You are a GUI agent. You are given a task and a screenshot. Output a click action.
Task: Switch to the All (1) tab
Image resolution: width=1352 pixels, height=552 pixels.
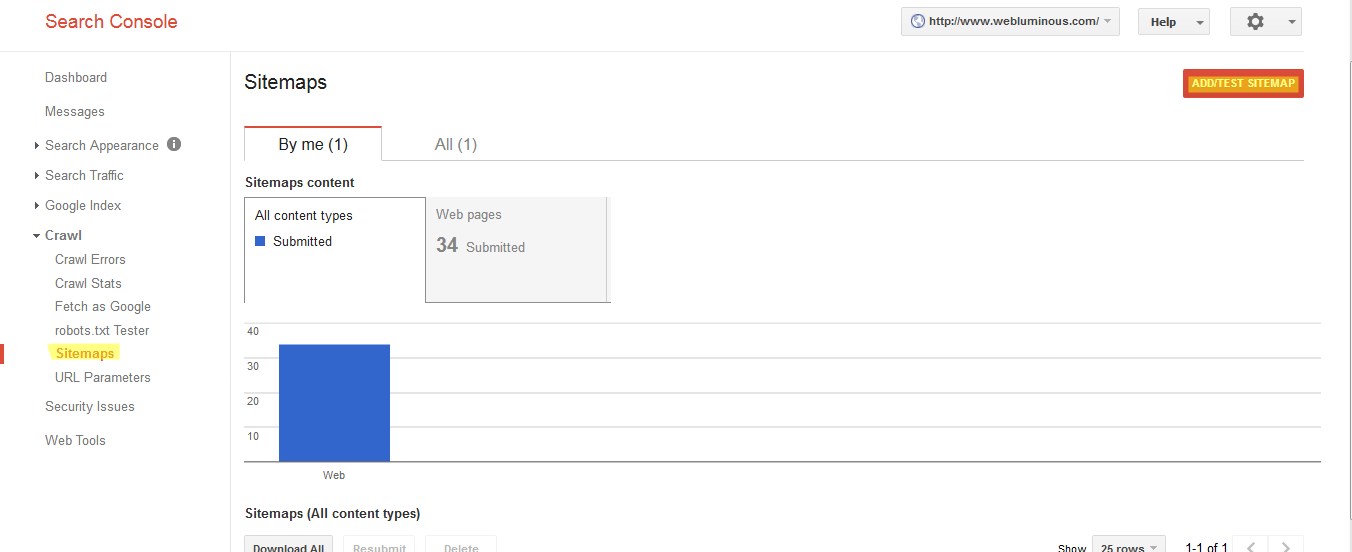click(x=456, y=144)
